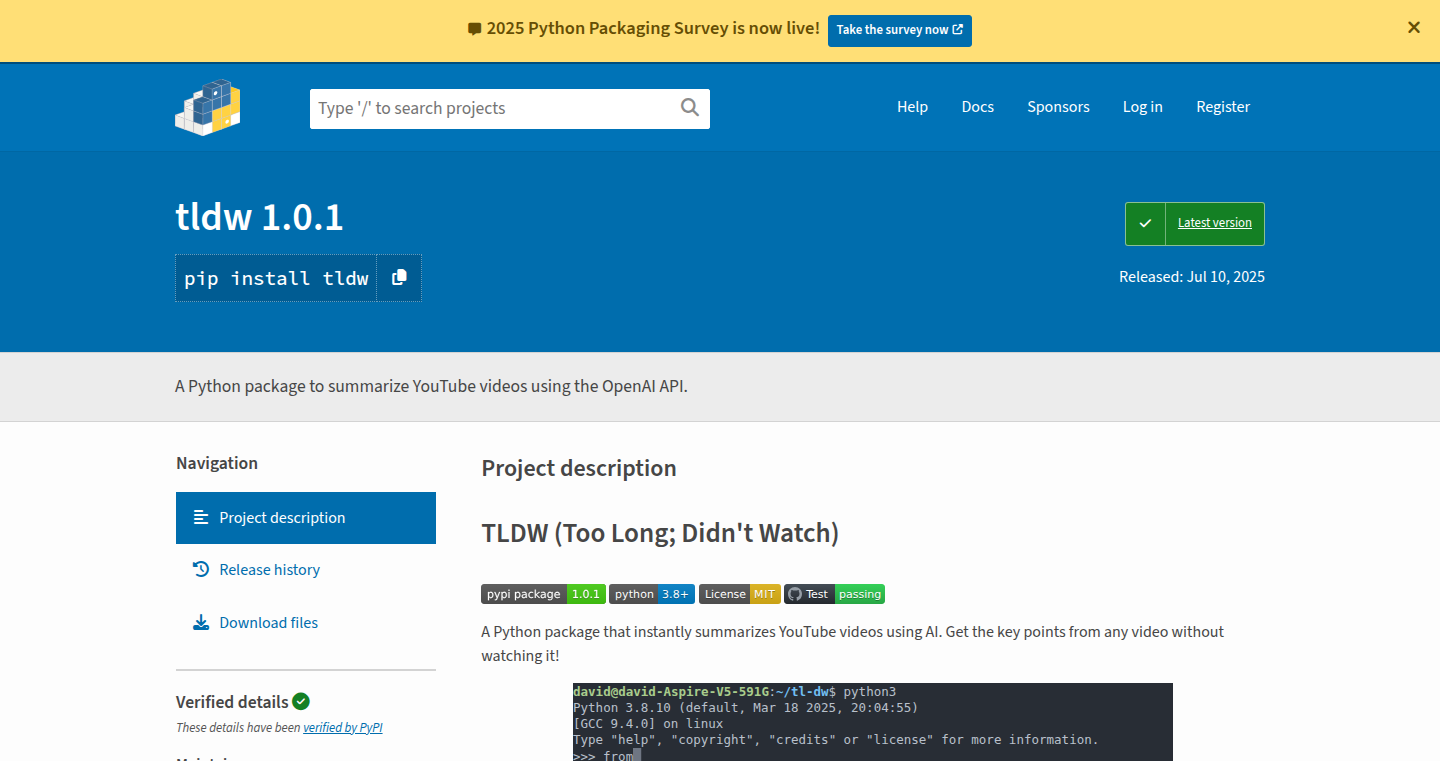Click the Navigation heading
The image size is (1440, 761).
click(217, 463)
